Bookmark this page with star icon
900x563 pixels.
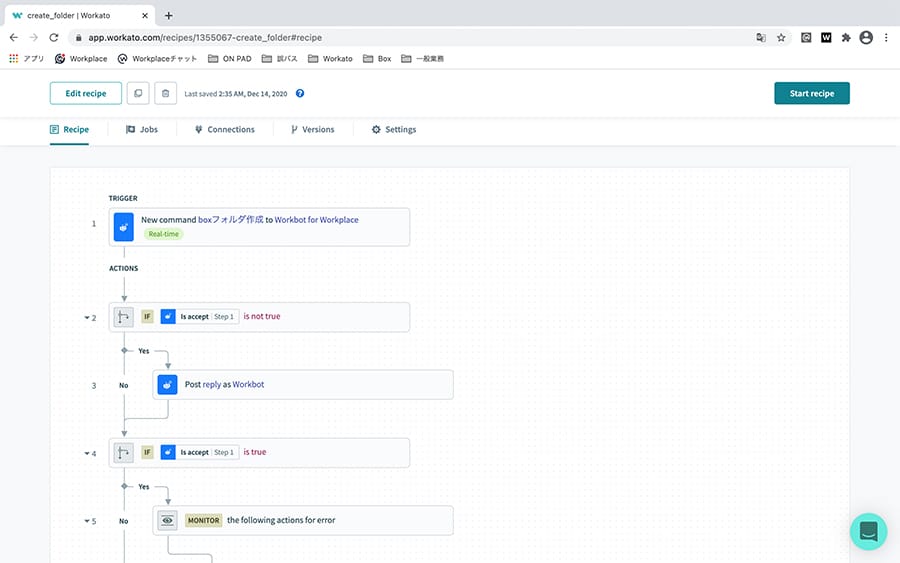[781, 37]
